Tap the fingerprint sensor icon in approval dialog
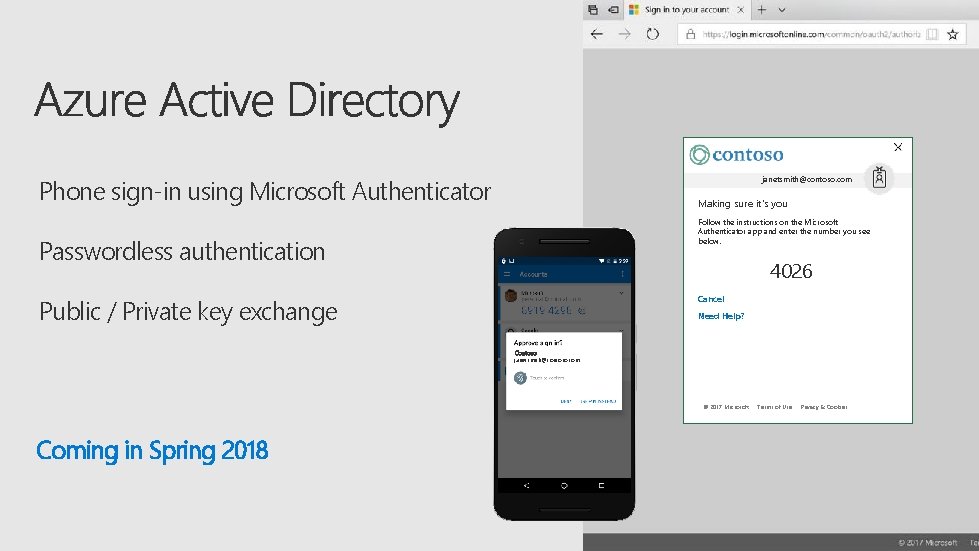The width and height of the screenshot is (979, 551). click(x=520, y=378)
